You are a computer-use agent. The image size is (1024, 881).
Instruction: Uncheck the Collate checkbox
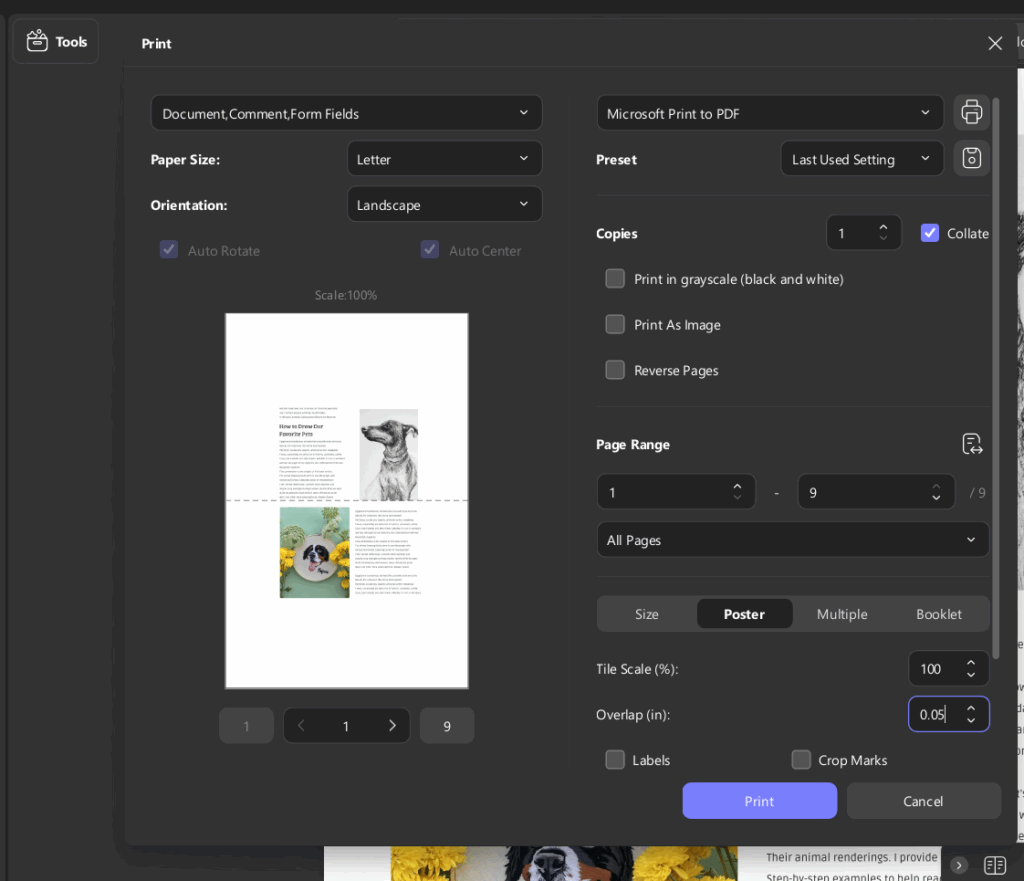click(929, 233)
